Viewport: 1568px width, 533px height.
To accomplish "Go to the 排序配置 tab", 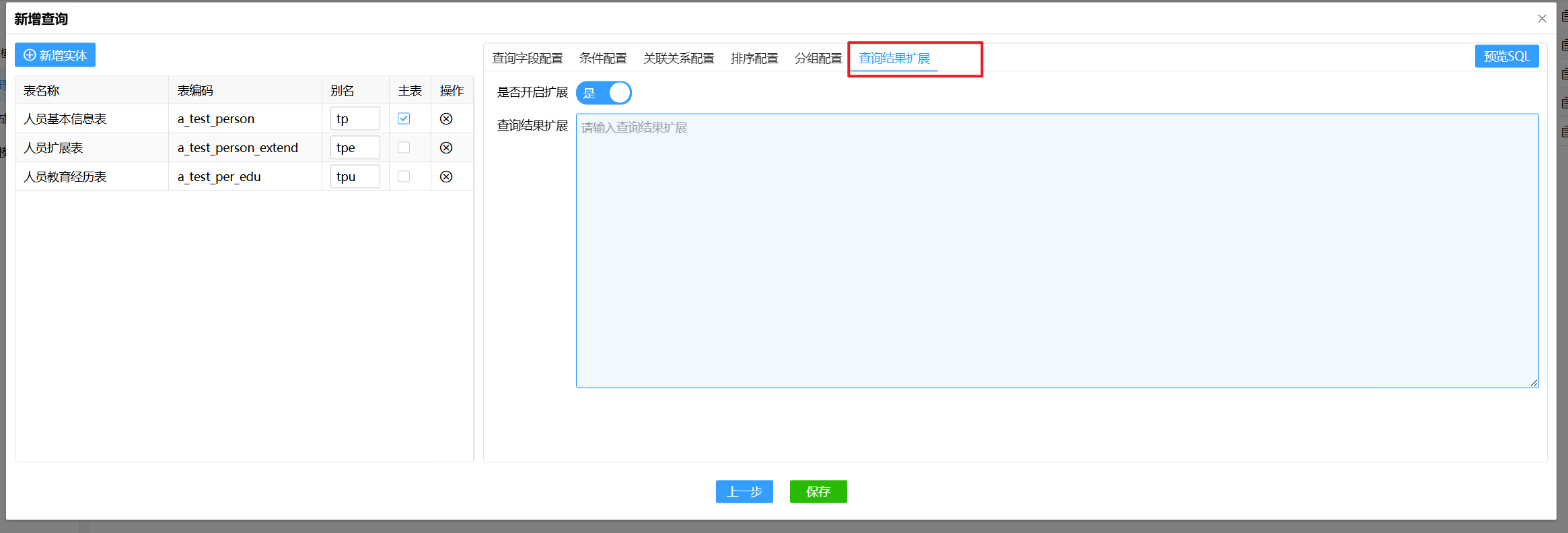I will point(754,59).
